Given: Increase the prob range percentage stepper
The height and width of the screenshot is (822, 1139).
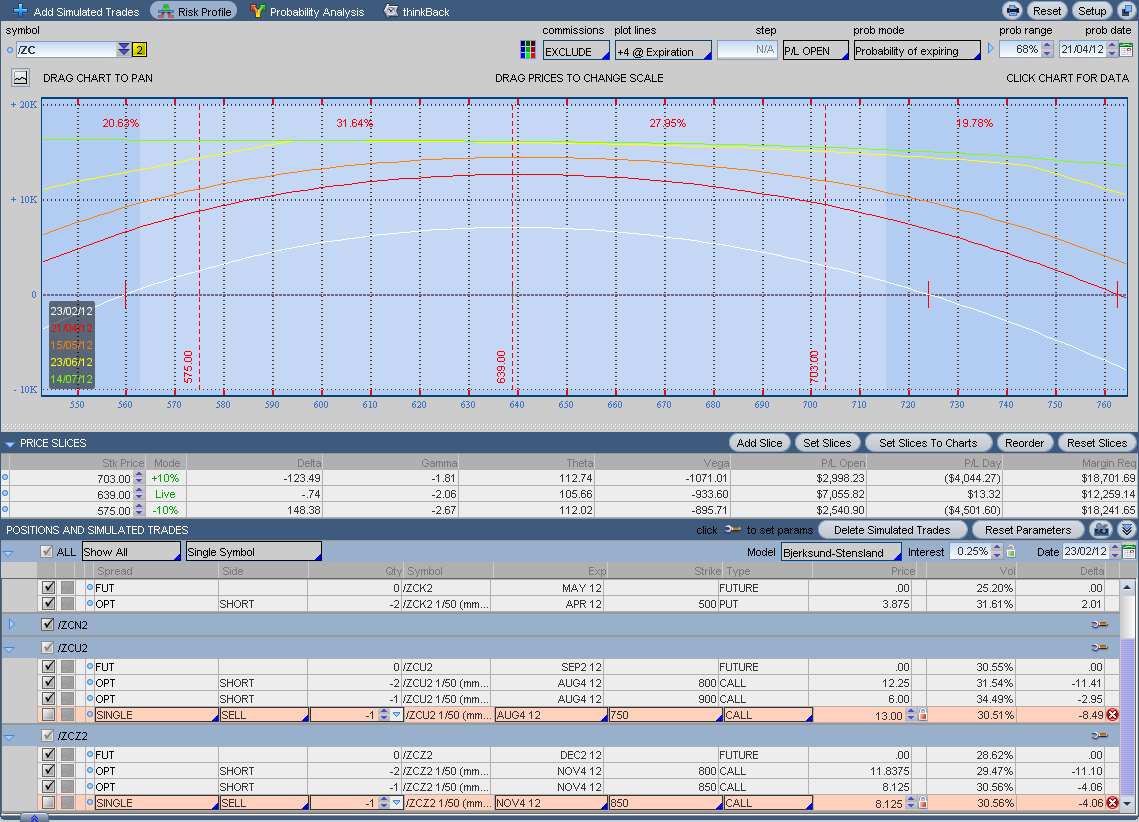Looking at the screenshot, I should 1047,46.
